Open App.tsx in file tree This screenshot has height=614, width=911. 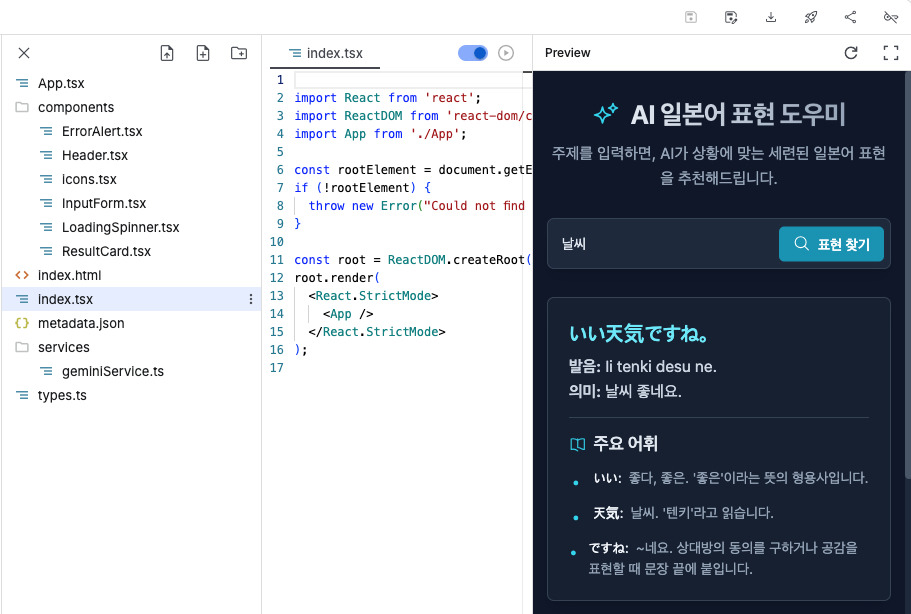61,83
